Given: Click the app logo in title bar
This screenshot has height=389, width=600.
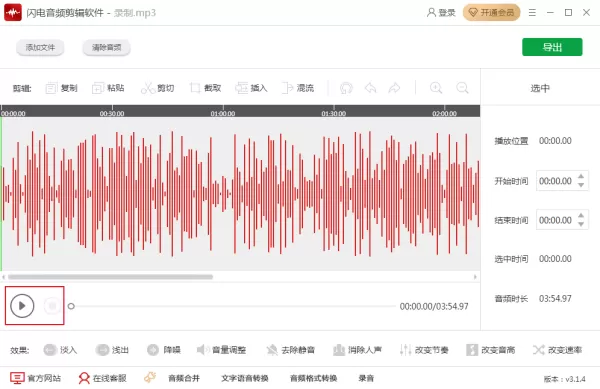Looking at the screenshot, I should [x=13, y=13].
